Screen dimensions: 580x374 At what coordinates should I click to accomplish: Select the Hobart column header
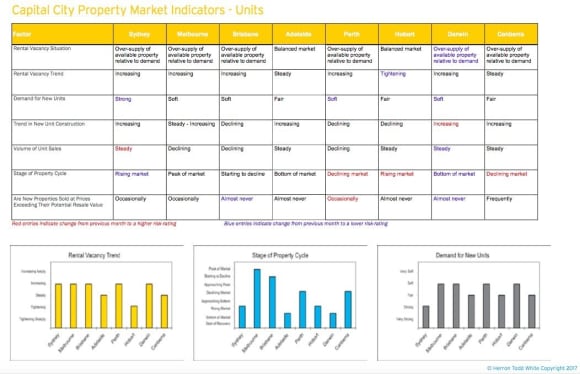[x=405, y=34]
